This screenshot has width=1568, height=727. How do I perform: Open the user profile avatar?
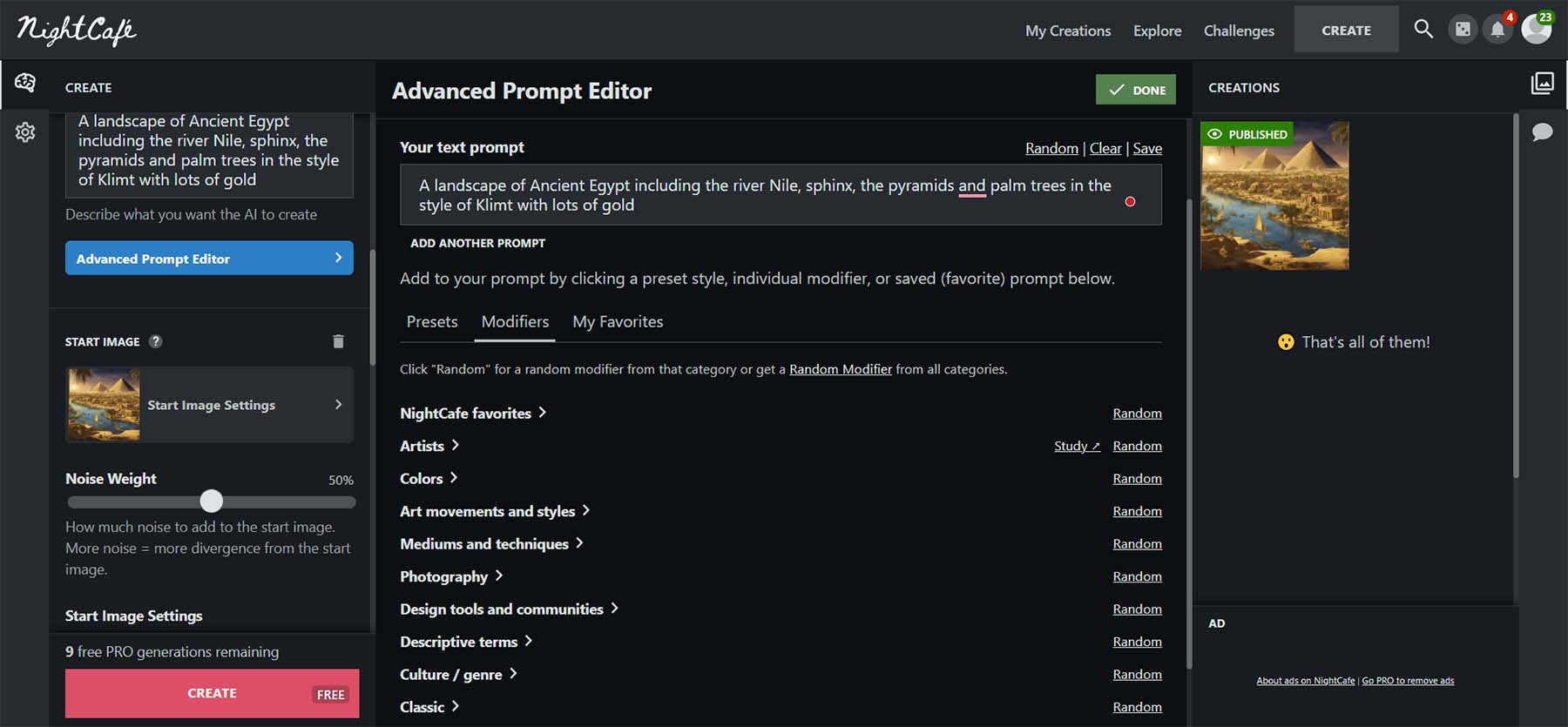point(1536,30)
